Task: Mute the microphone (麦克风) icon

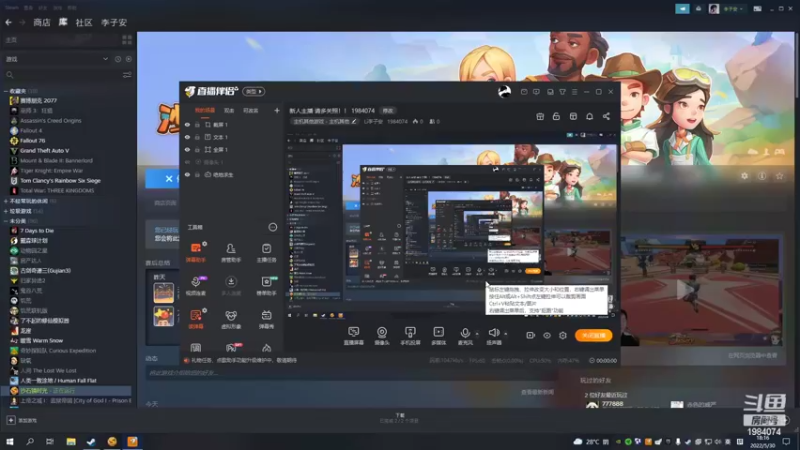Action: [x=465, y=334]
